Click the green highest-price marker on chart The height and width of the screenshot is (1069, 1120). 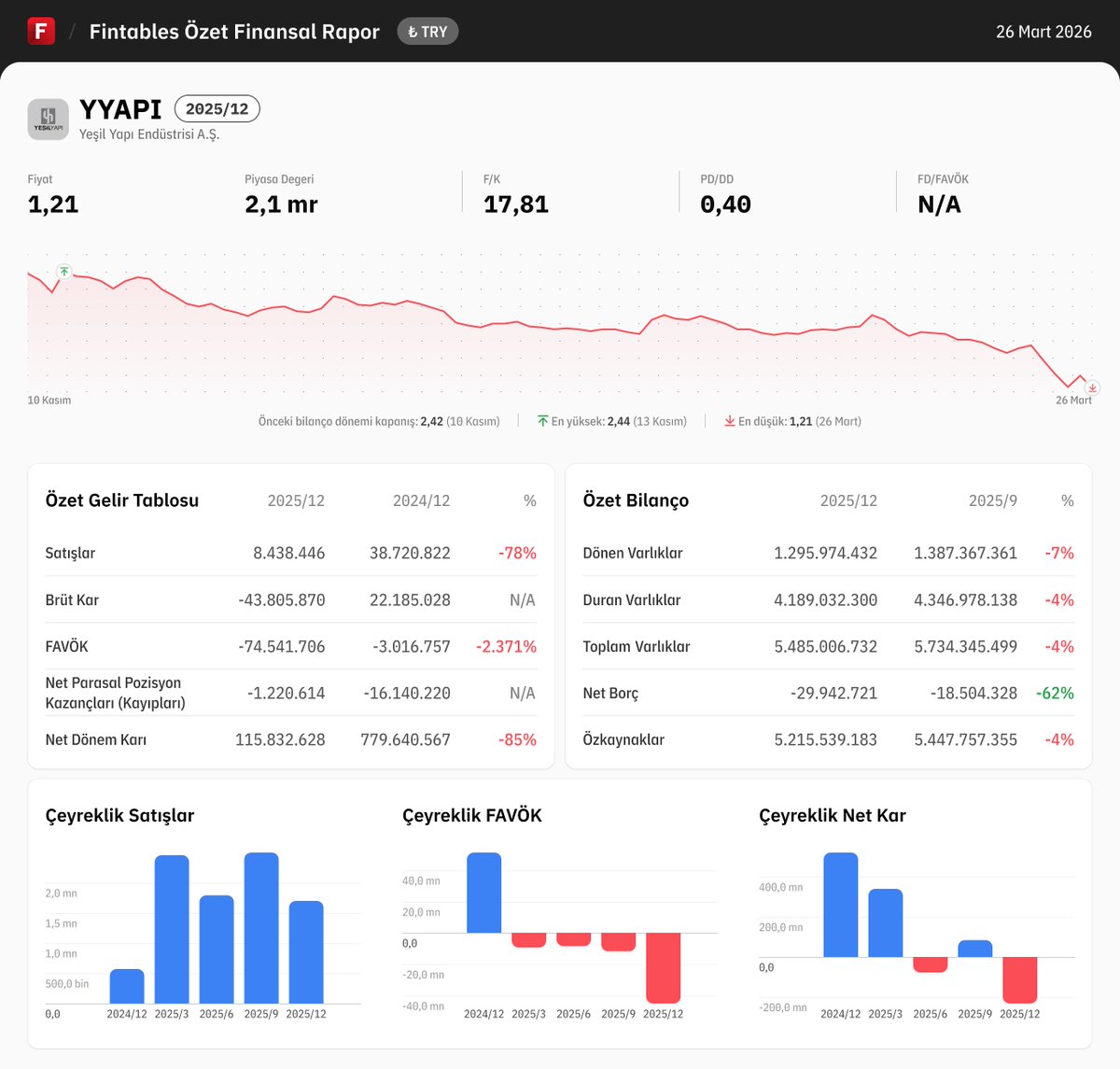pyautogui.click(x=63, y=272)
